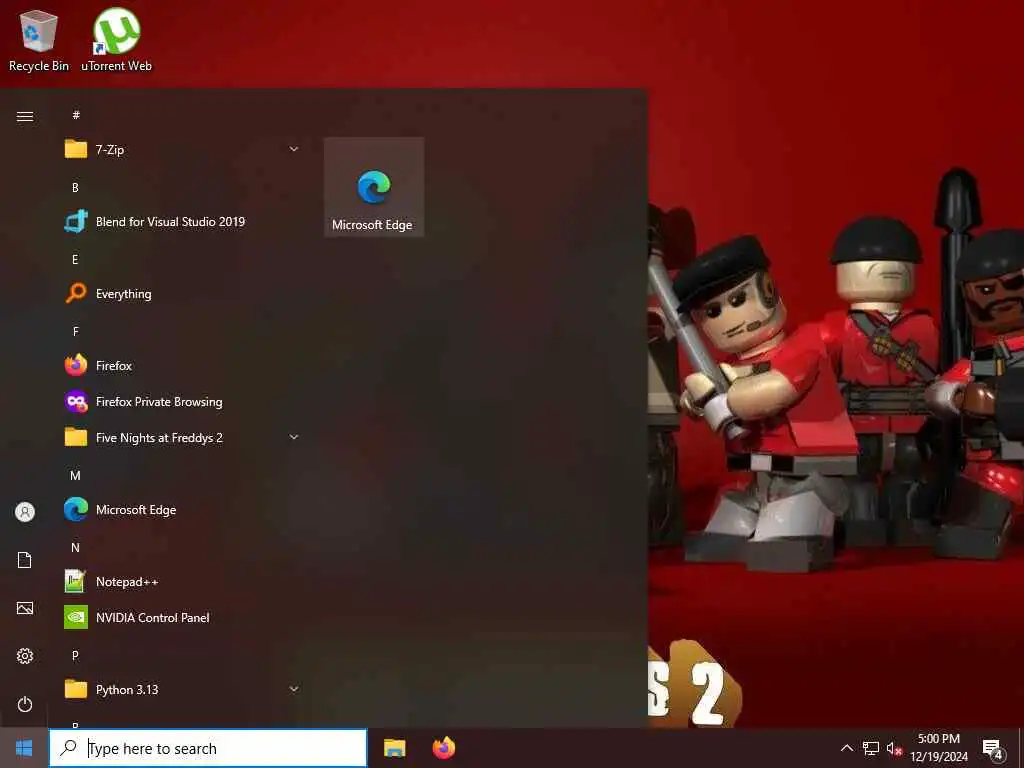Viewport: 1024px width, 768px height.
Task: Click the 'B' letter header in app list
Action: 75,187
